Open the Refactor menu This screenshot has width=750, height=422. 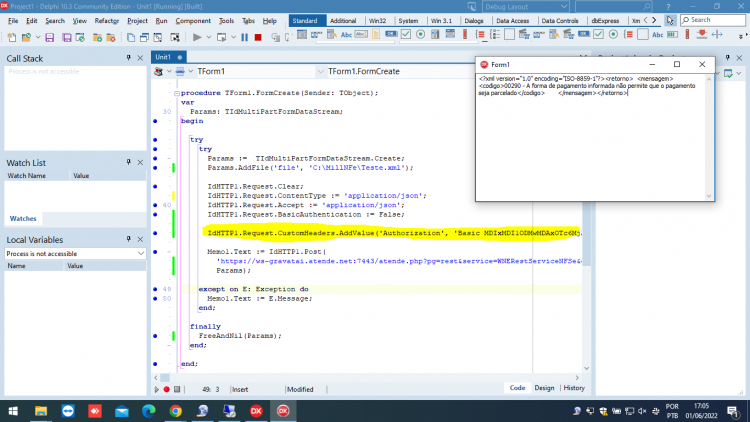(x=107, y=21)
